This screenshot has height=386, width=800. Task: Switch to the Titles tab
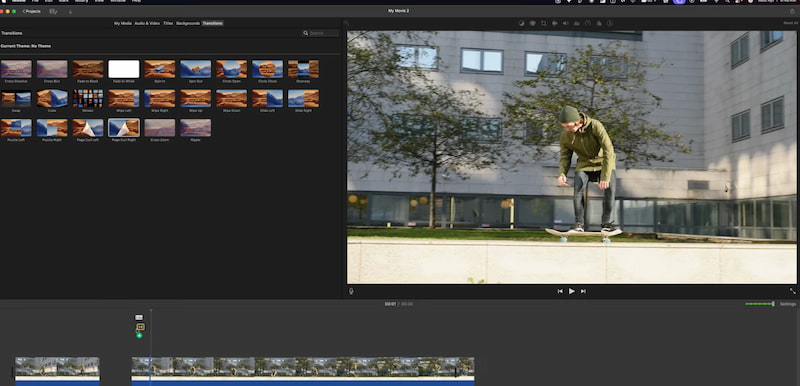click(168, 23)
